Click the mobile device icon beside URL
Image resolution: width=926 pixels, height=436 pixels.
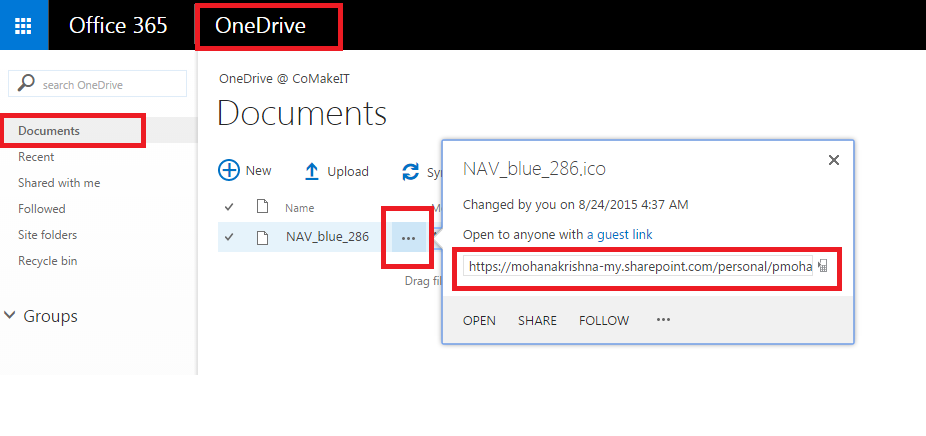823,266
